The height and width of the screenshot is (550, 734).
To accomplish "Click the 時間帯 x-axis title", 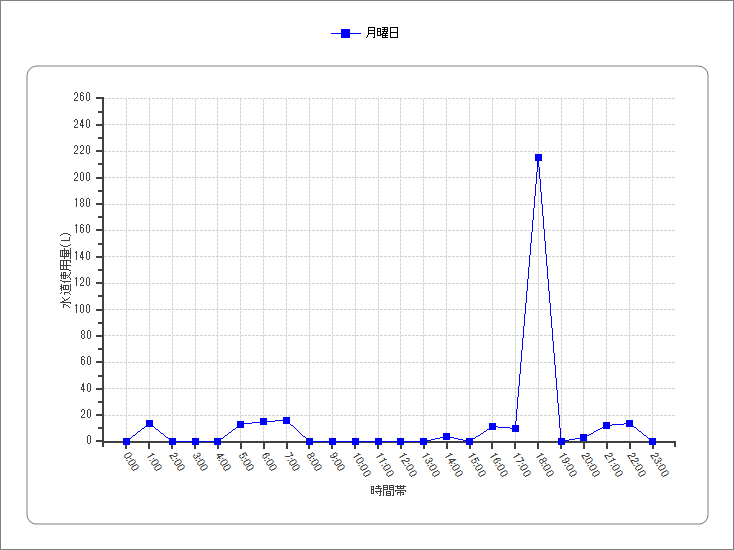I will (x=388, y=491).
